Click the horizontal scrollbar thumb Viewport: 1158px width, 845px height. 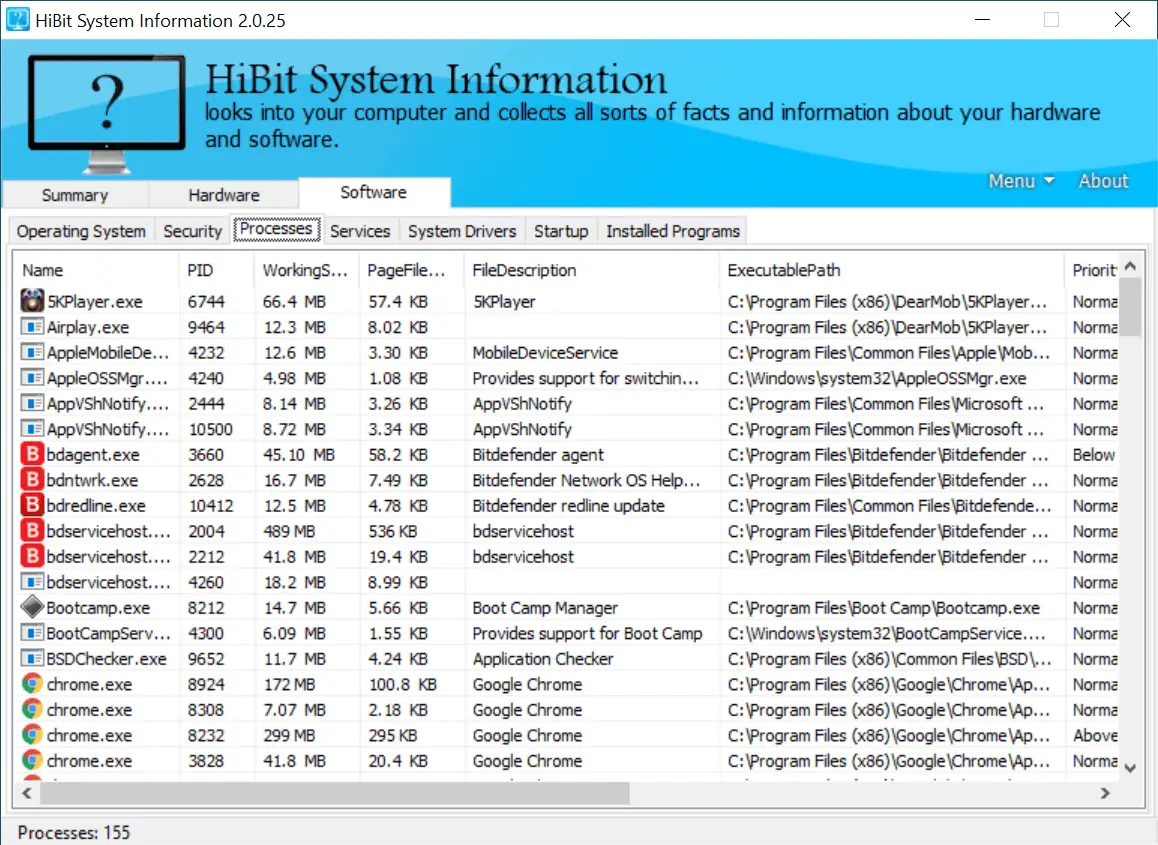pyautogui.click(x=335, y=793)
